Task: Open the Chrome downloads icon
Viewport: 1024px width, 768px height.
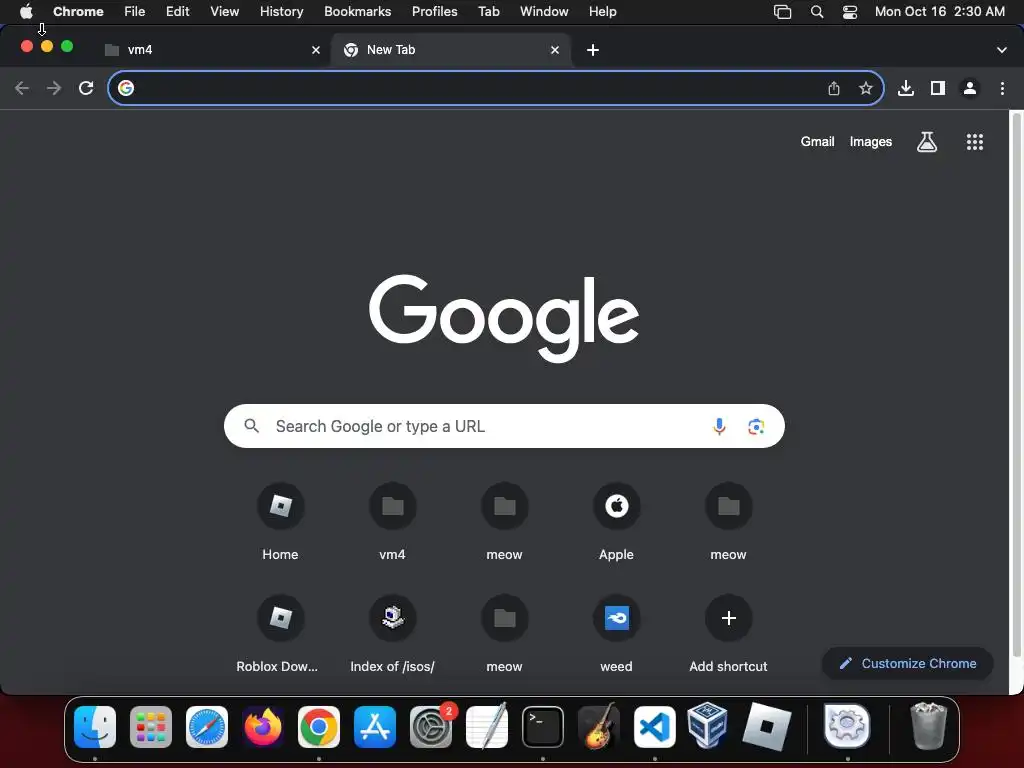Action: pyautogui.click(x=906, y=88)
